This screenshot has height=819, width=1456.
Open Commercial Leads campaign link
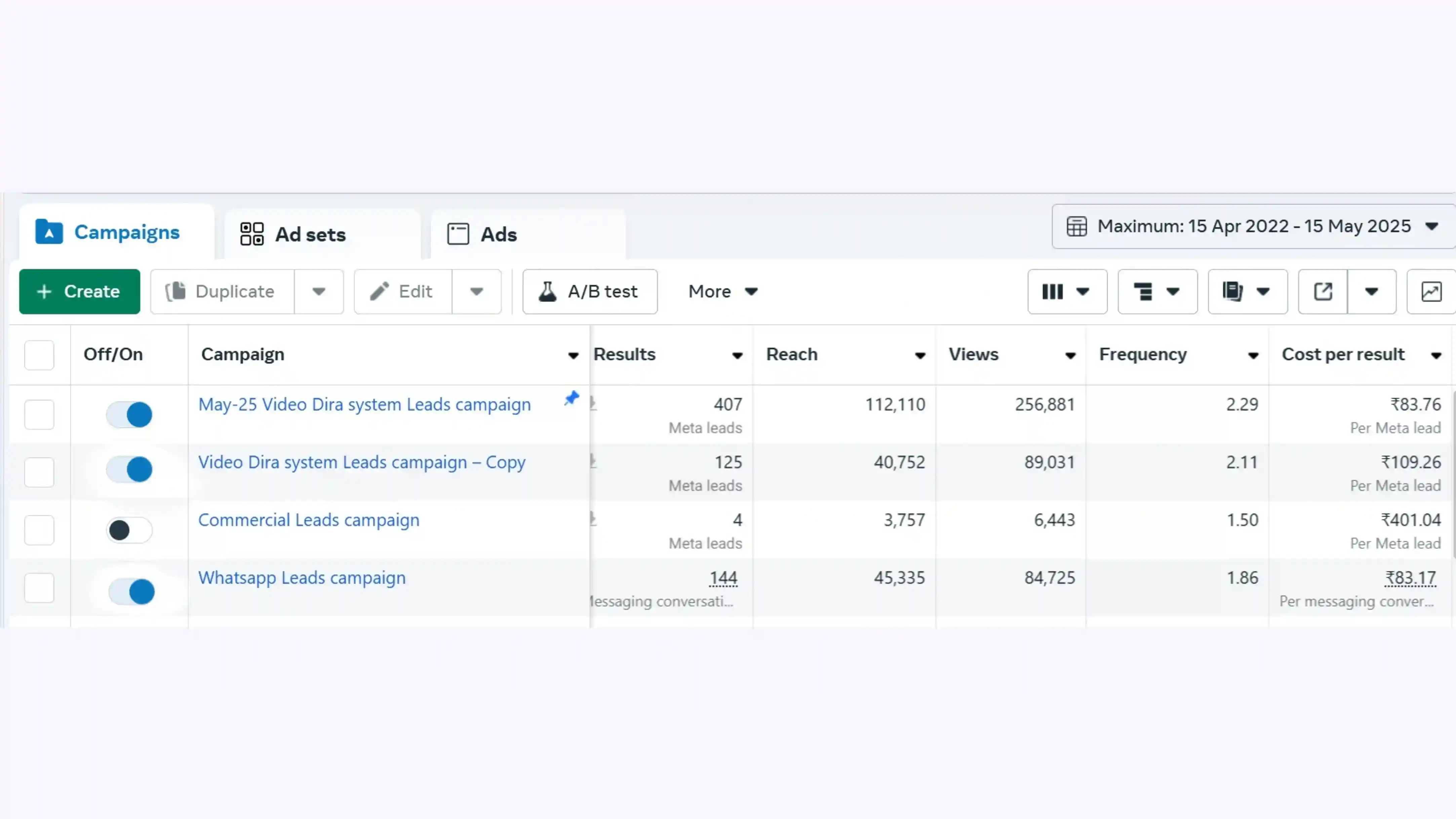[x=309, y=520]
